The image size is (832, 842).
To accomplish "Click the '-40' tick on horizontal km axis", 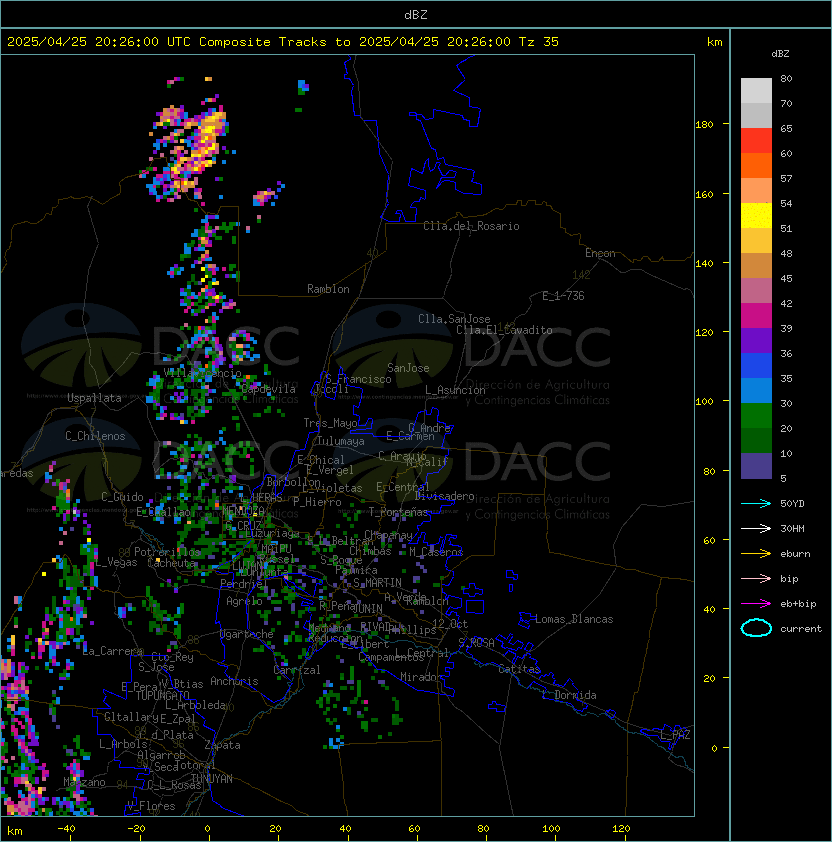I will point(66,829).
